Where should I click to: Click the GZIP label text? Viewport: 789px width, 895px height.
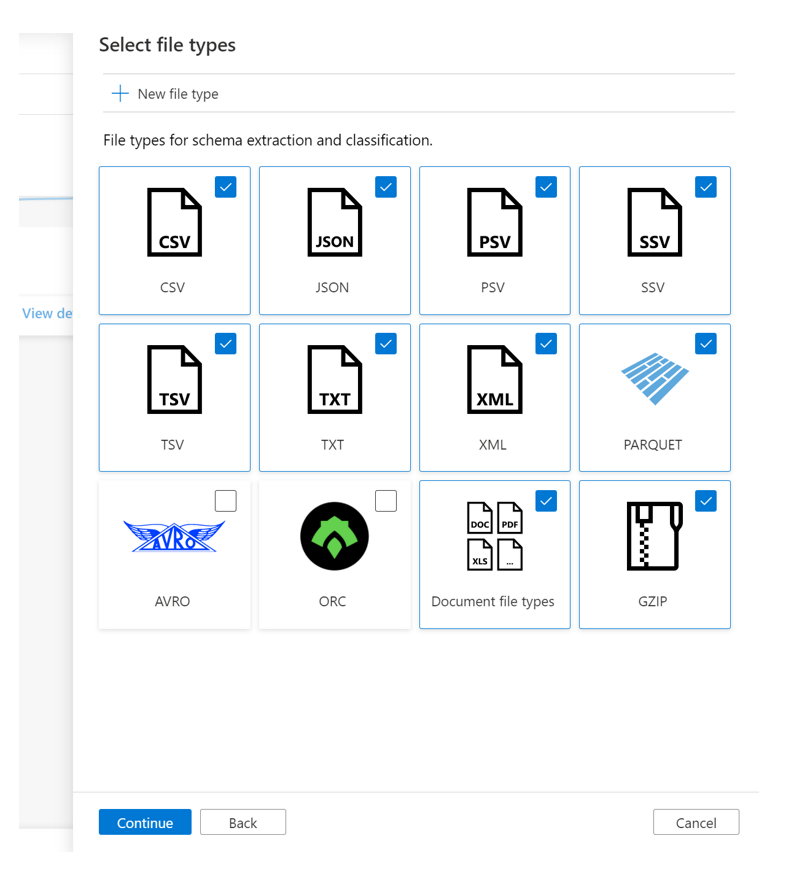(x=653, y=602)
